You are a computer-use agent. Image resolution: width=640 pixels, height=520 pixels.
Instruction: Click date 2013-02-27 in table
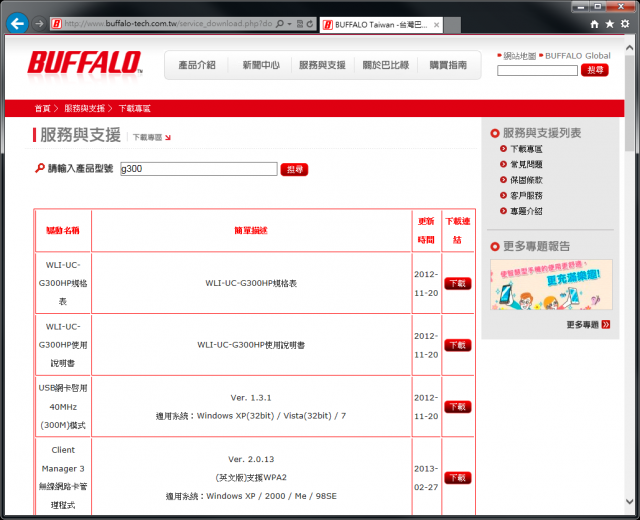tap(426, 478)
